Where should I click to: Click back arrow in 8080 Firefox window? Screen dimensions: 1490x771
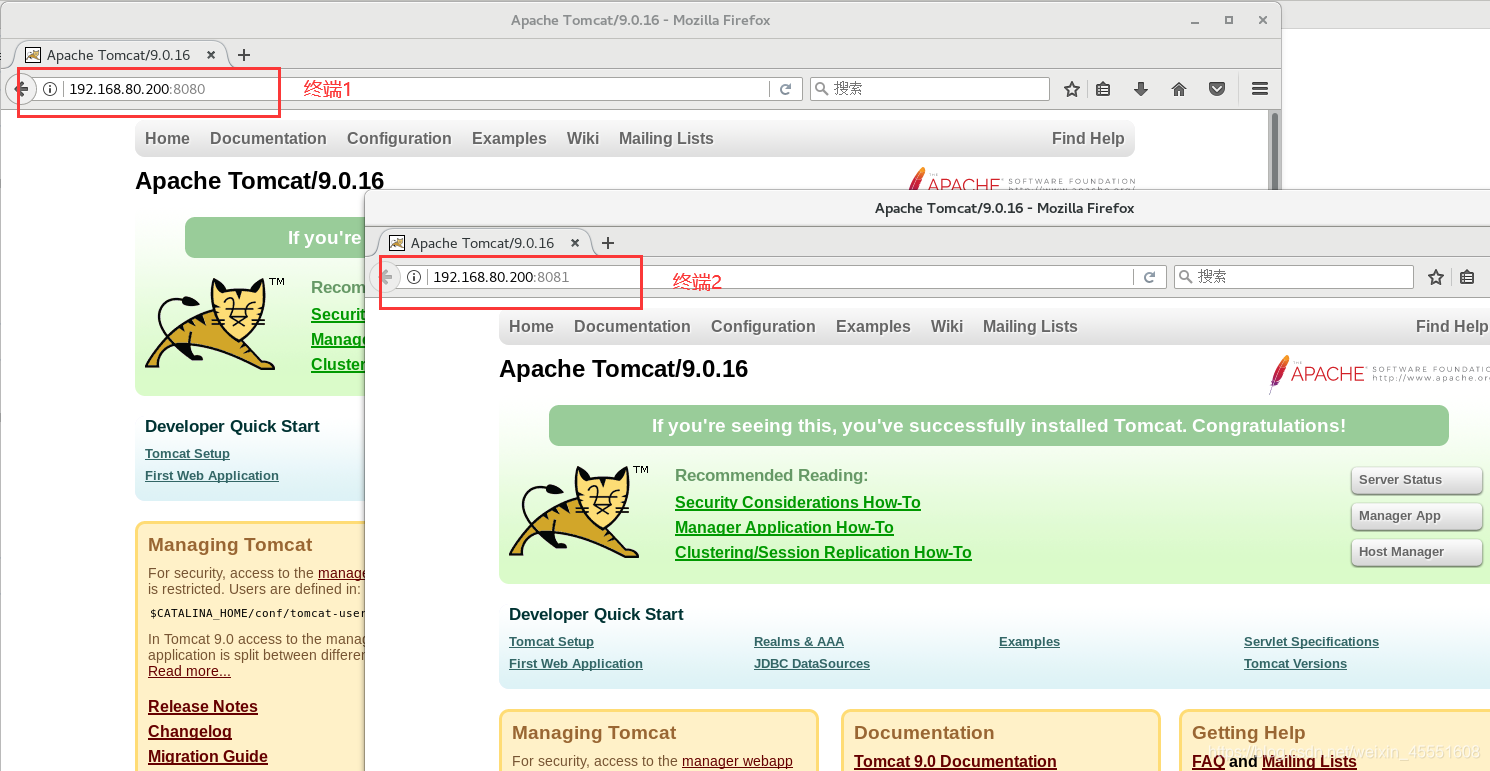click(x=21, y=89)
